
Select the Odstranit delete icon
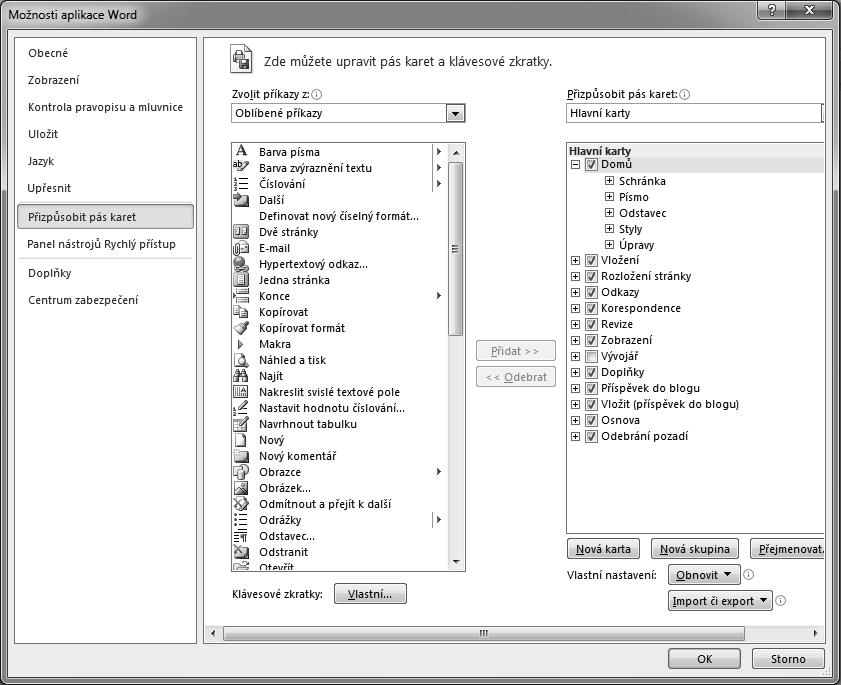click(241, 551)
